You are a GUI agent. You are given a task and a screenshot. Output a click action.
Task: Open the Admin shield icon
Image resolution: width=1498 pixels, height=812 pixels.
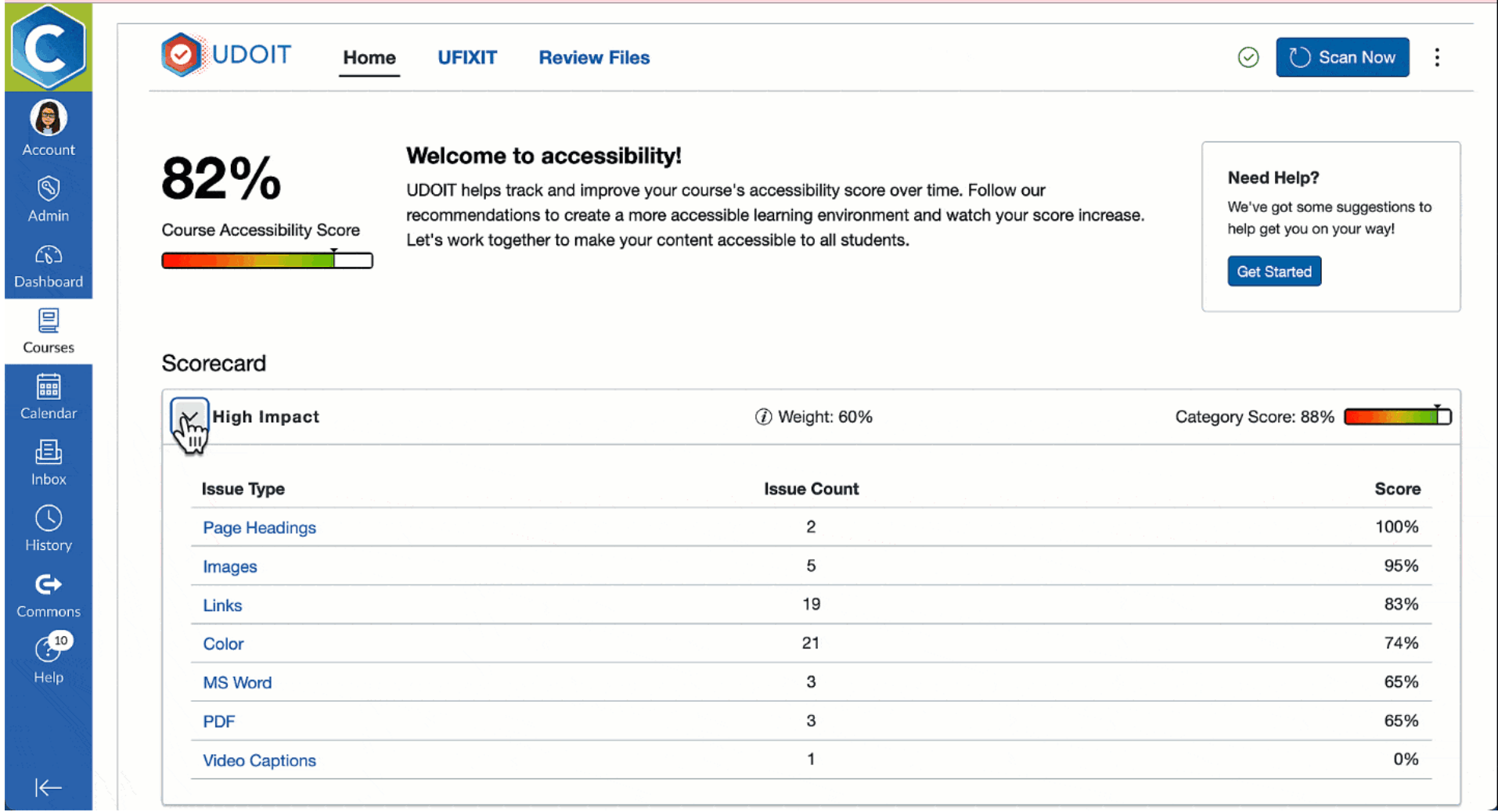pyautogui.click(x=49, y=189)
